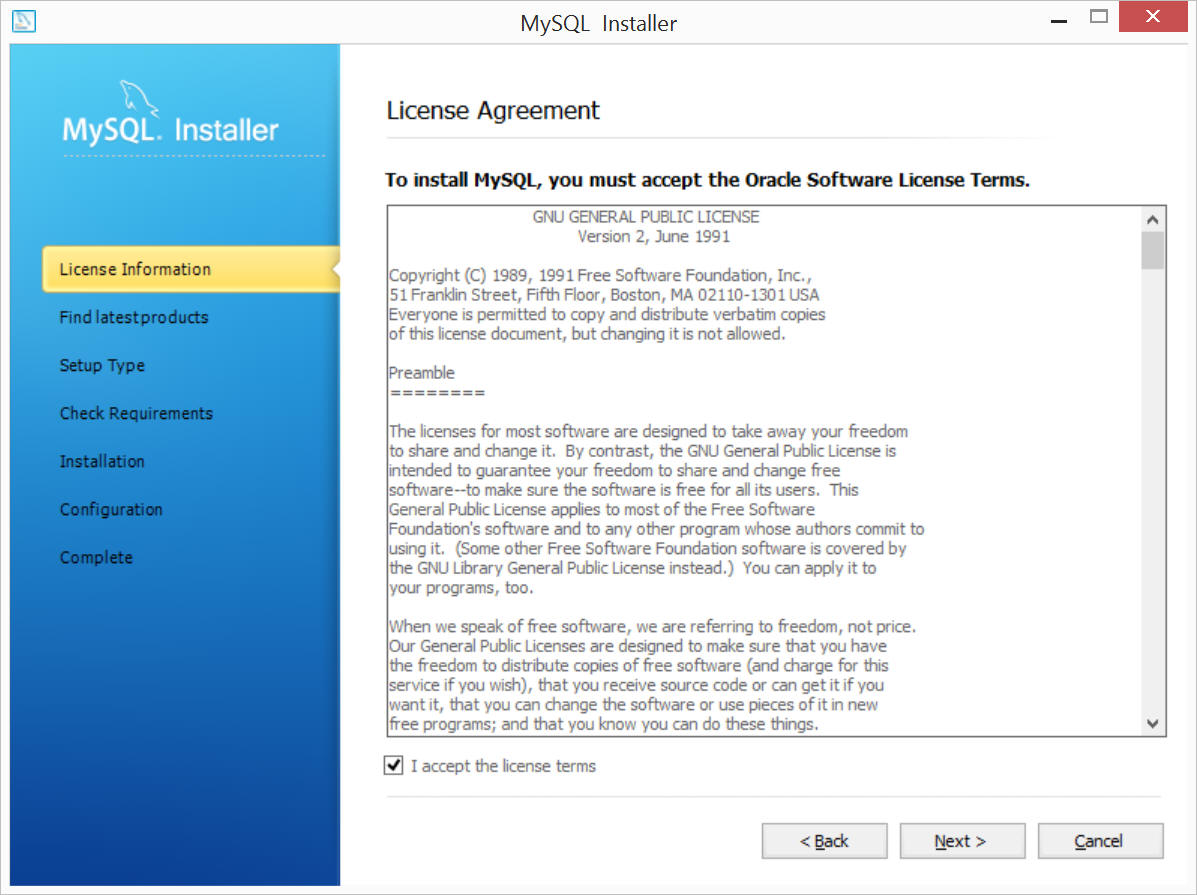This screenshot has width=1197, height=895.
Task: Click the Preamble heading in license text
Action: tap(421, 373)
